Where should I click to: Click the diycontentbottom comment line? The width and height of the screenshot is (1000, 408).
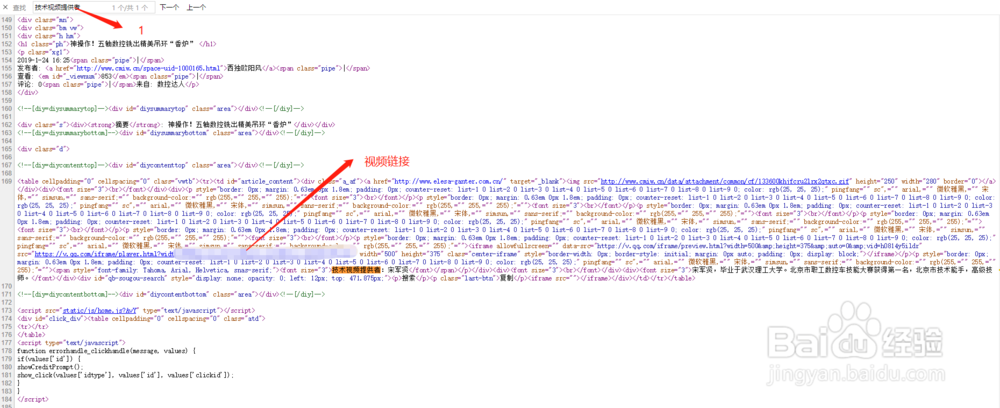(172, 293)
